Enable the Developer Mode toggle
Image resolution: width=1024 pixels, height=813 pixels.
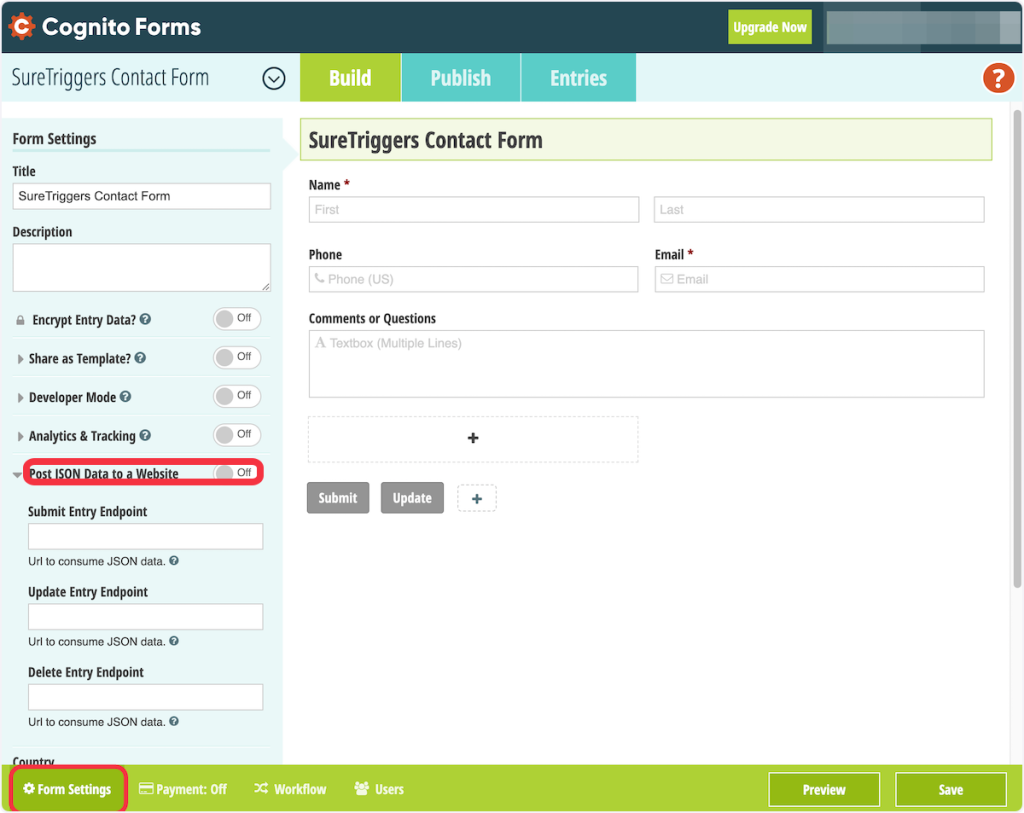click(237, 396)
